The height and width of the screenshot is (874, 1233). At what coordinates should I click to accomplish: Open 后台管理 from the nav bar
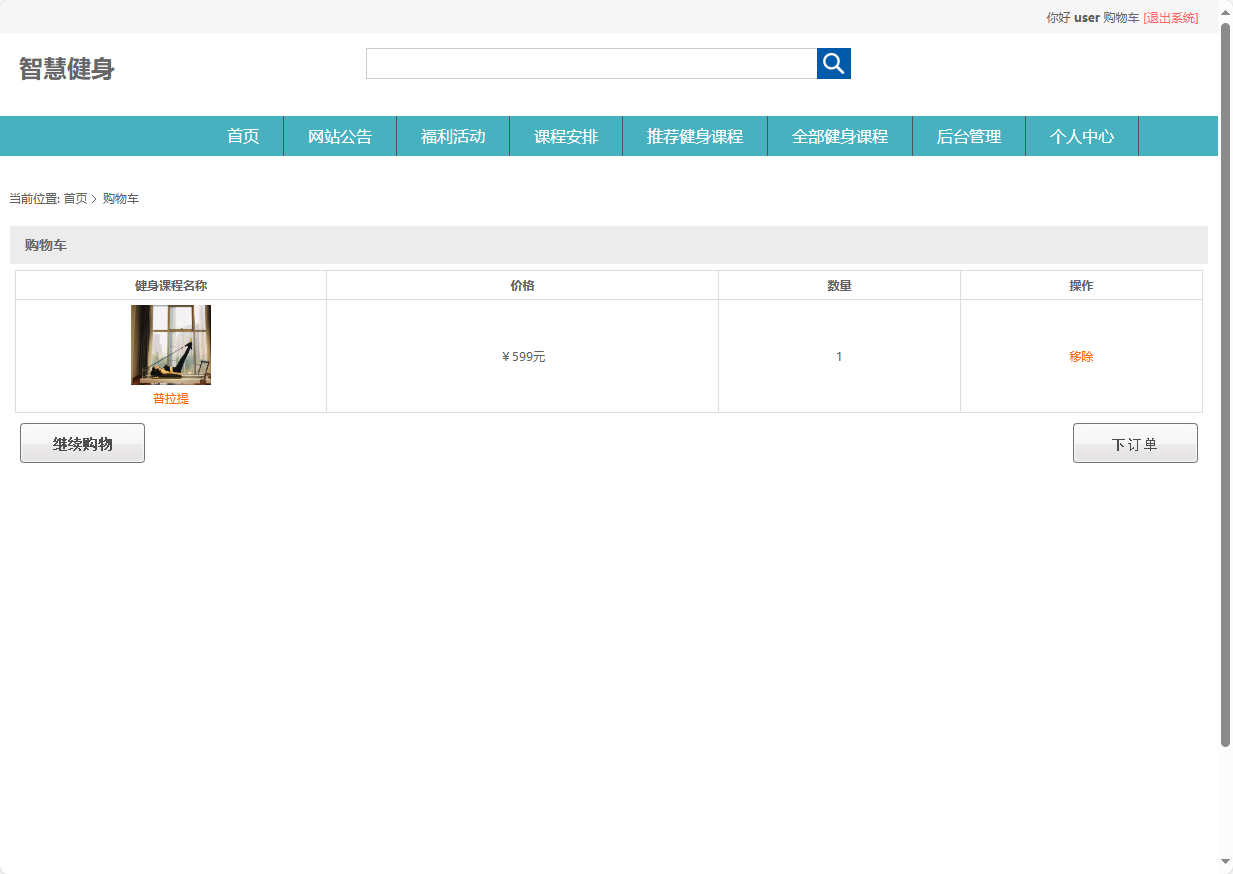coord(969,137)
